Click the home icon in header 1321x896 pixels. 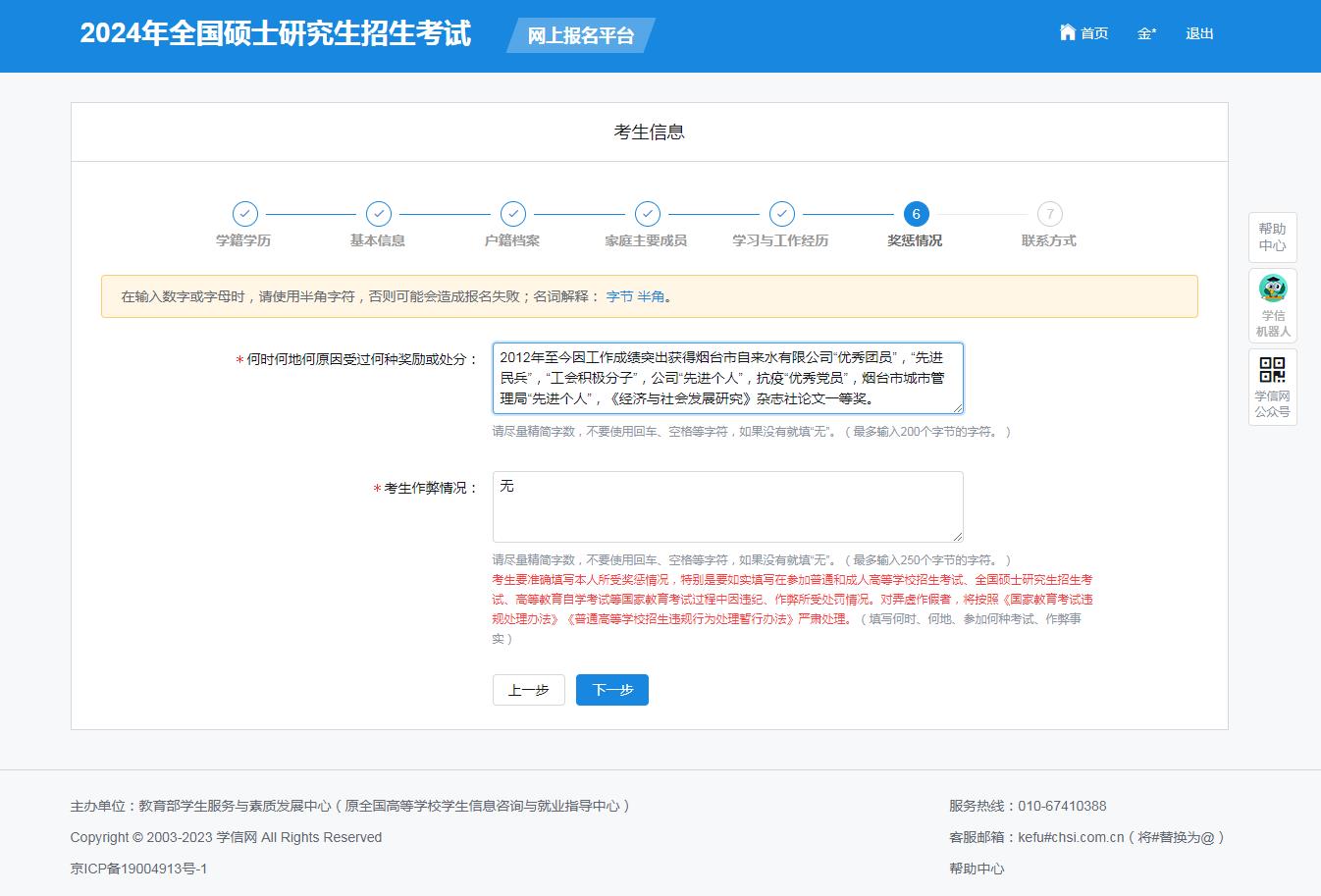1068,32
